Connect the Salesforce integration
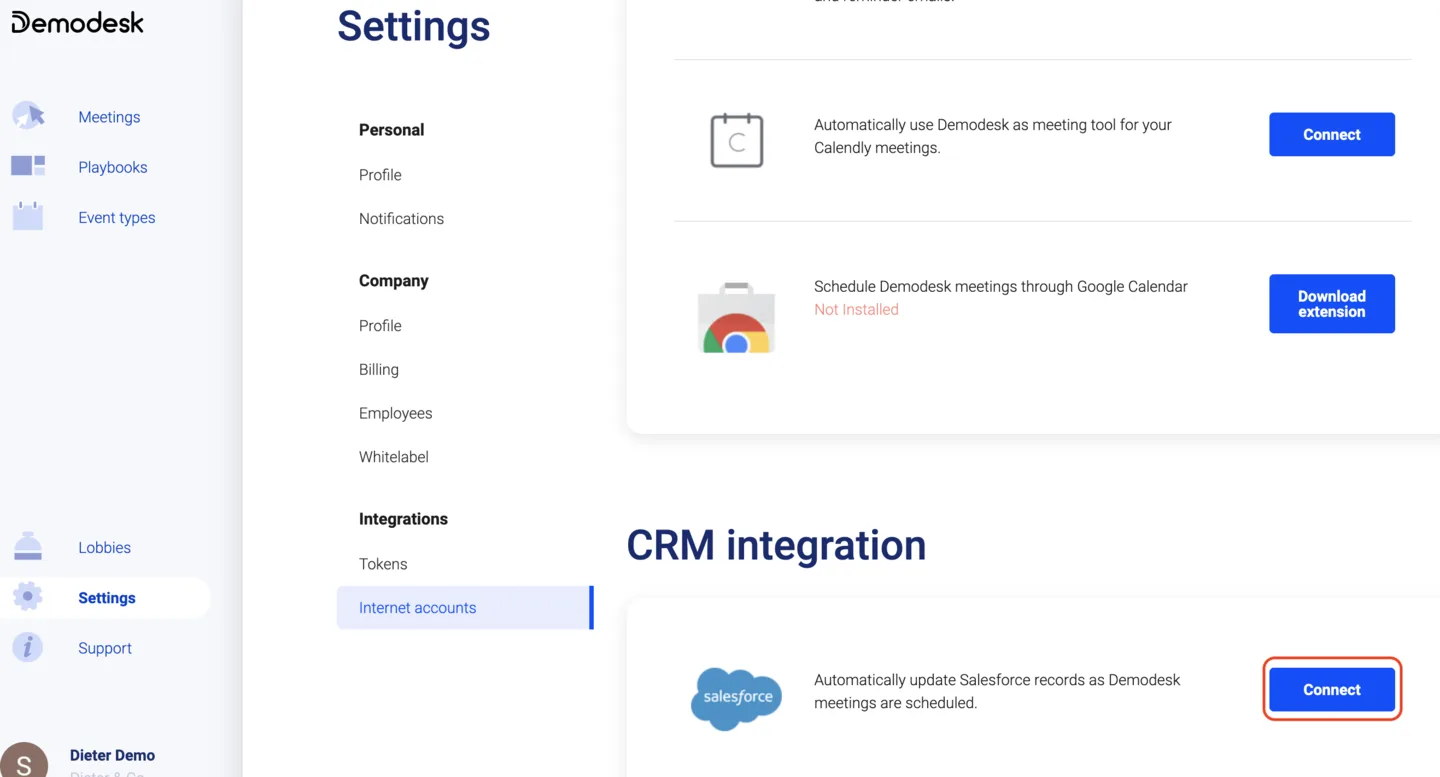Image resolution: width=1440 pixels, height=777 pixels. [x=1332, y=690]
